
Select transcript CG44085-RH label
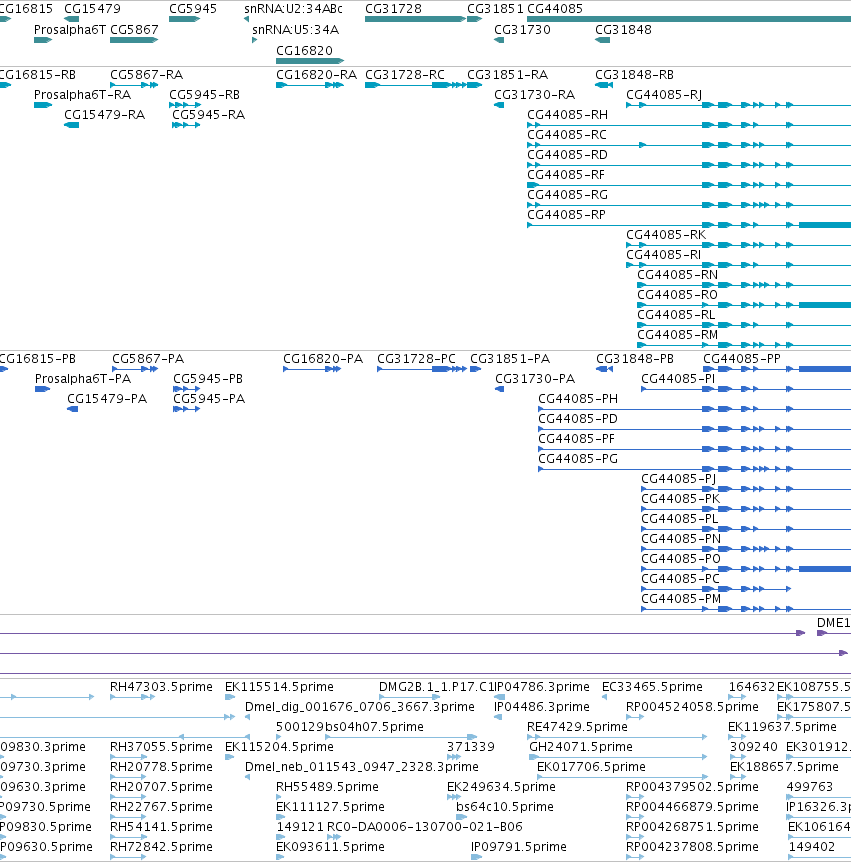coord(567,114)
